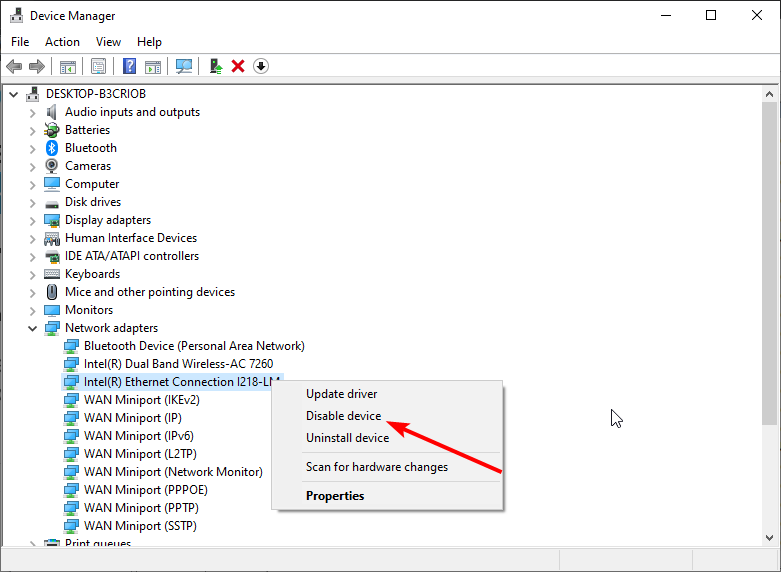781x572 pixels.
Task: Click the DESKTOP-B3CRIOB computer icon
Action: click(32, 94)
